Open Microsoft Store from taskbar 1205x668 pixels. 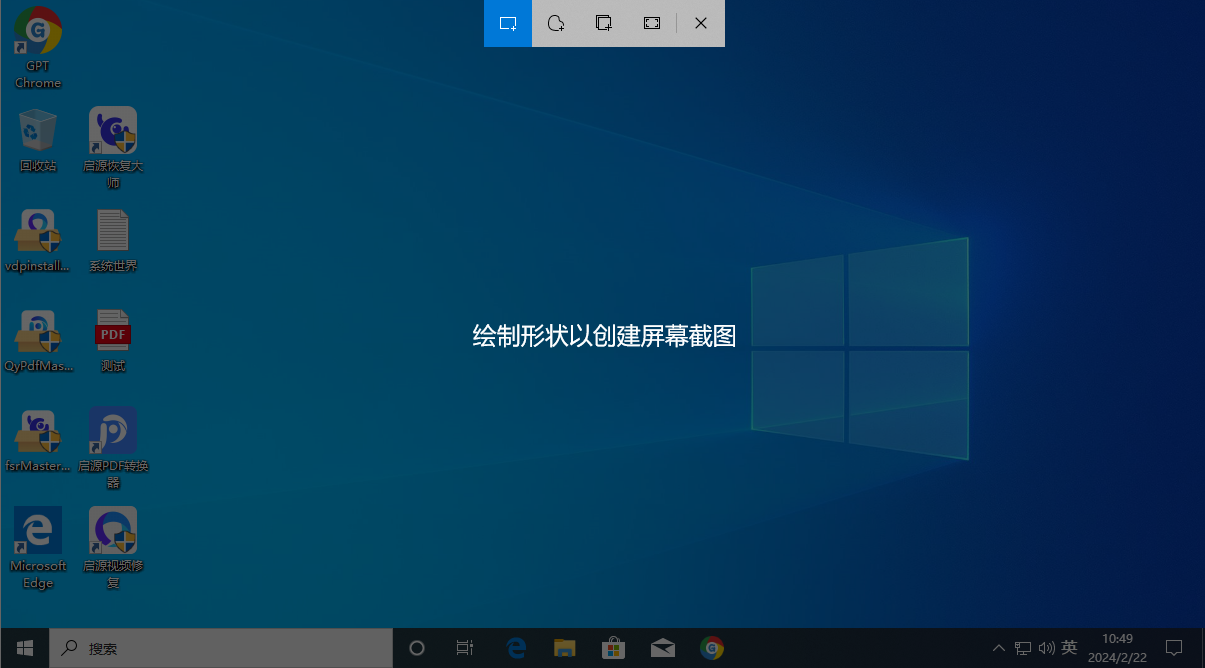point(613,648)
